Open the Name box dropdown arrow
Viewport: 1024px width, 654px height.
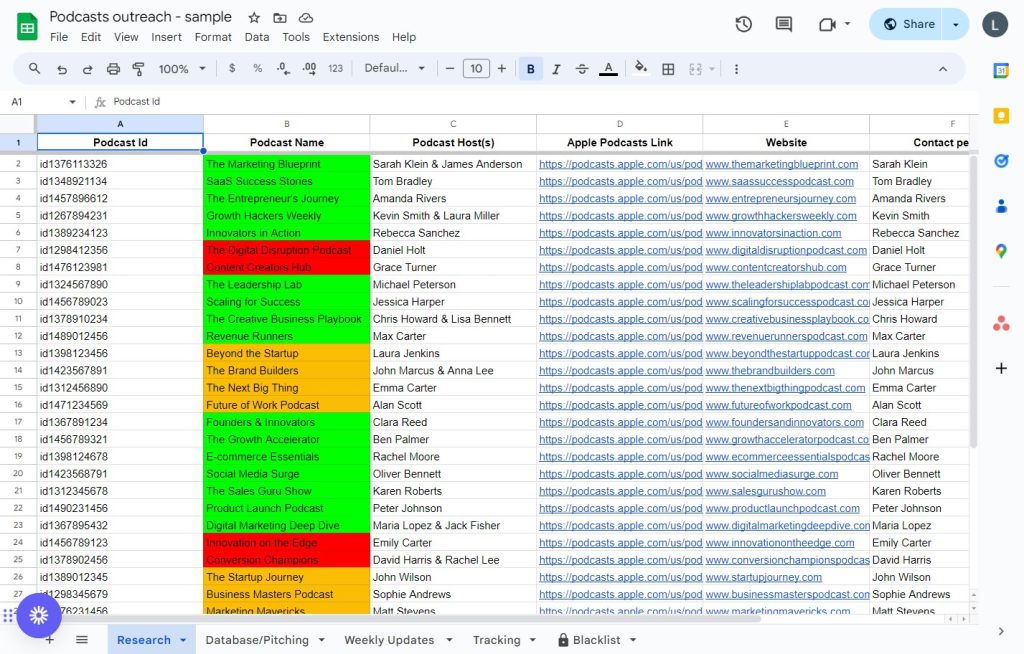pyautogui.click(x=72, y=102)
